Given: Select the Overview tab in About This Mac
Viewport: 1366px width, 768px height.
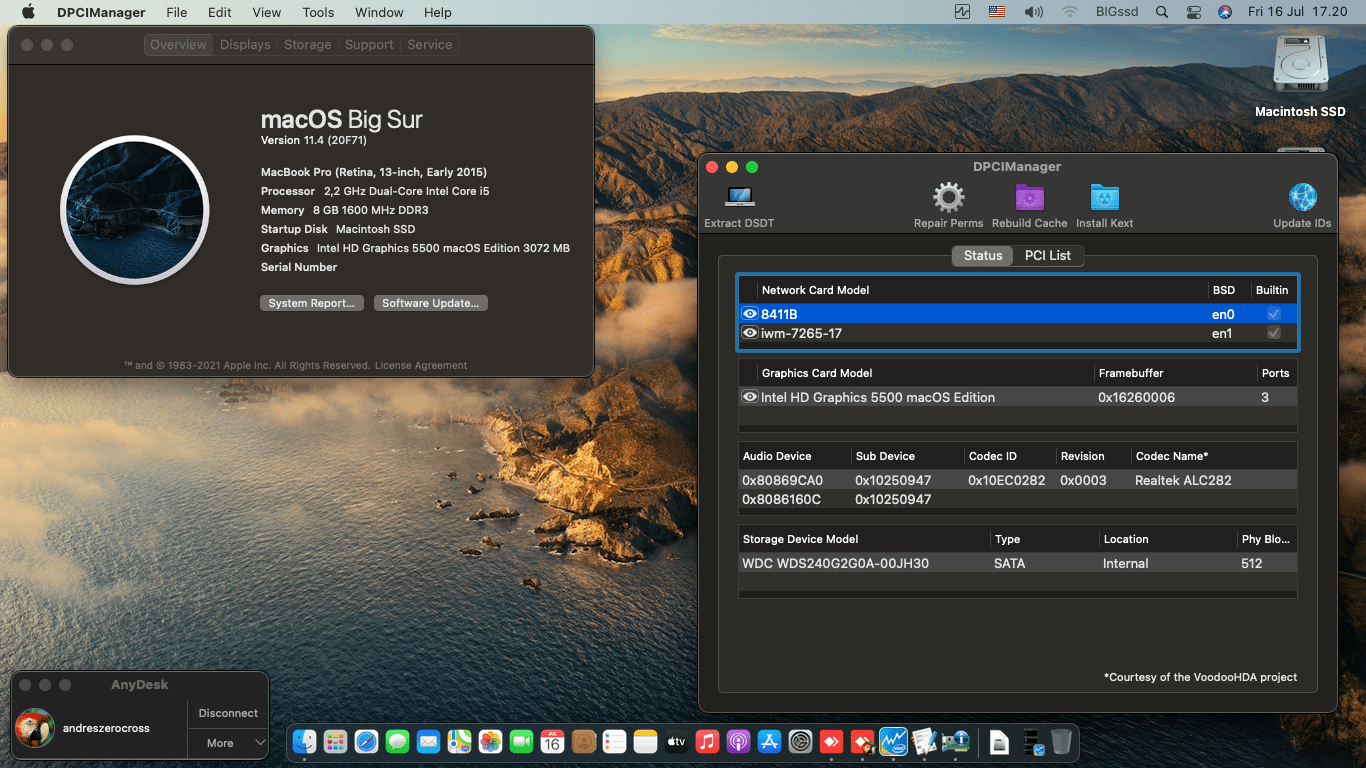Looking at the screenshot, I should pyautogui.click(x=178, y=44).
